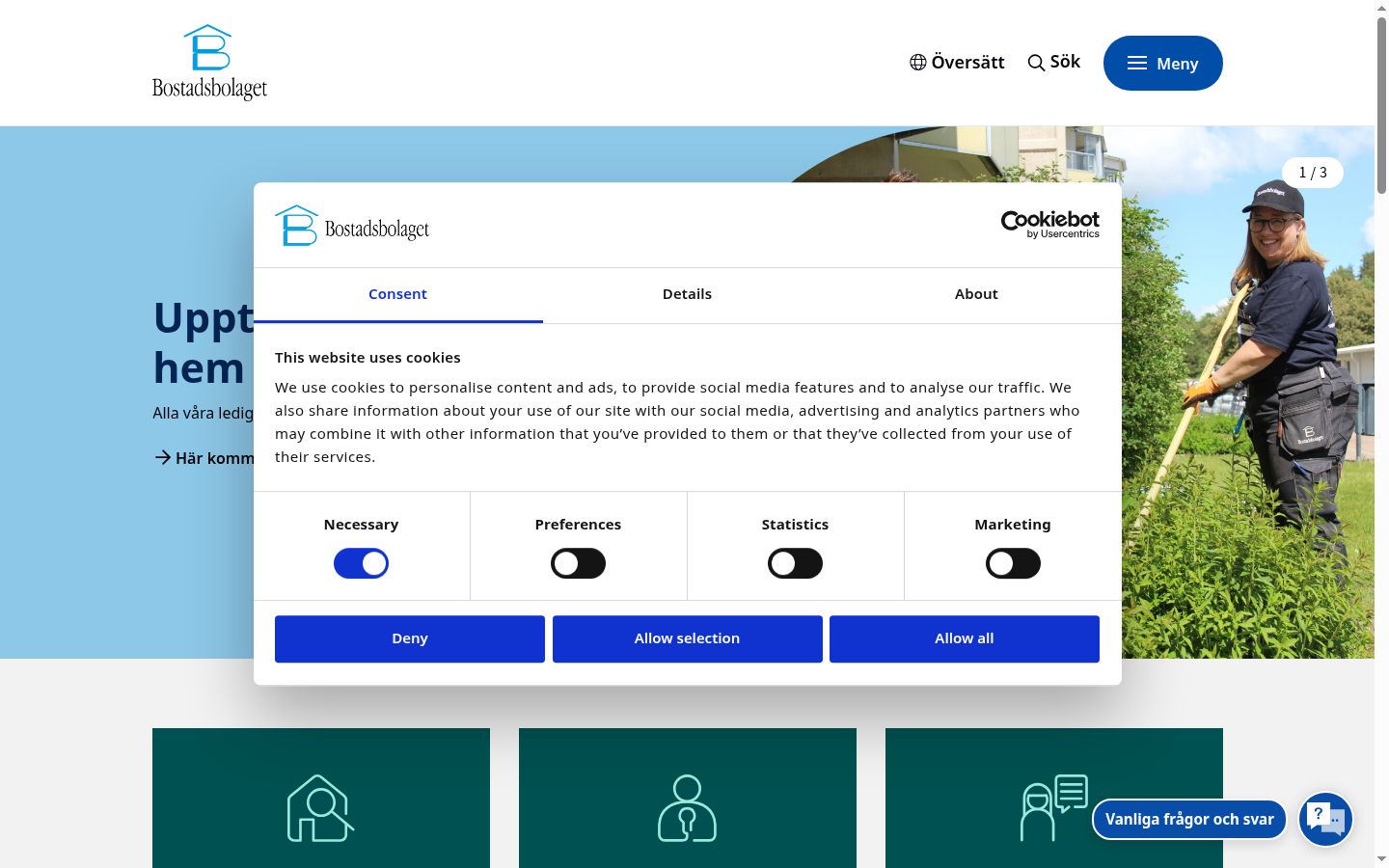Screen dimensions: 1389x868
Task: Open the Meny menu button
Action: (1163, 63)
